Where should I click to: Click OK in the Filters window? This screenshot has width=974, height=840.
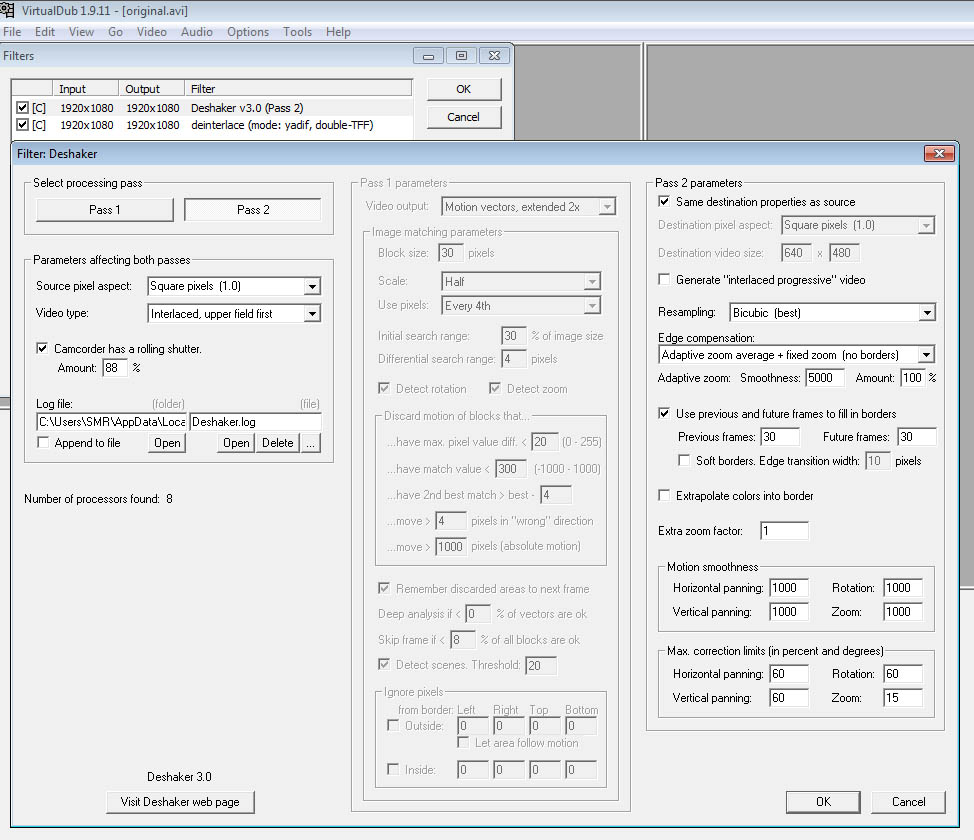(463, 89)
